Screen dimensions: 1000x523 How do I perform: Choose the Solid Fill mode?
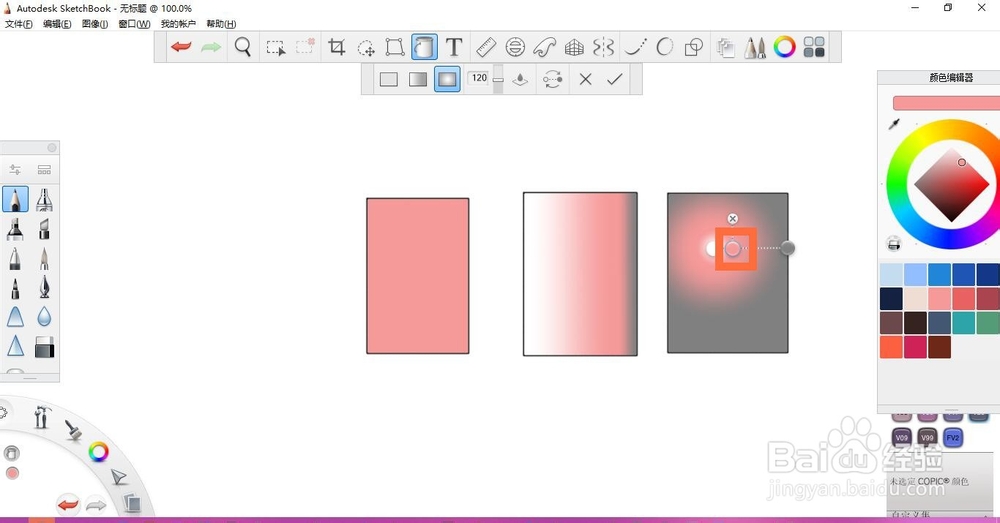coord(388,79)
